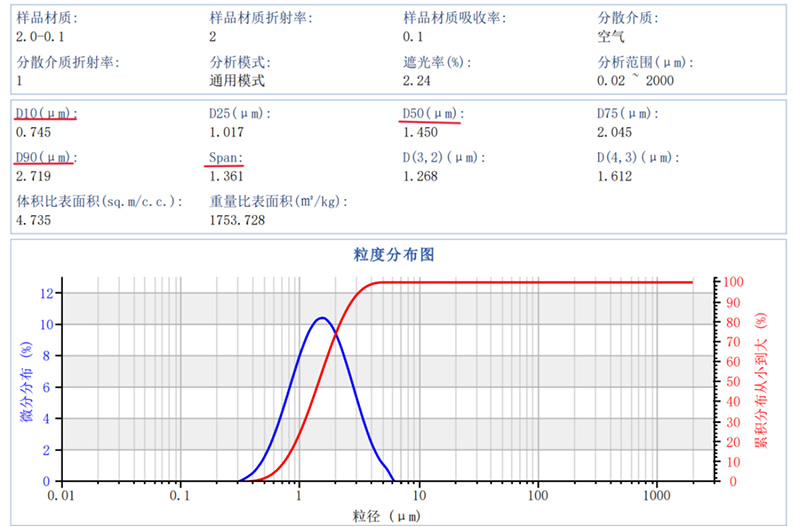Select the 重量比表面积 value 1753.728
The height and width of the screenshot is (527, 800).
point(237,220)
